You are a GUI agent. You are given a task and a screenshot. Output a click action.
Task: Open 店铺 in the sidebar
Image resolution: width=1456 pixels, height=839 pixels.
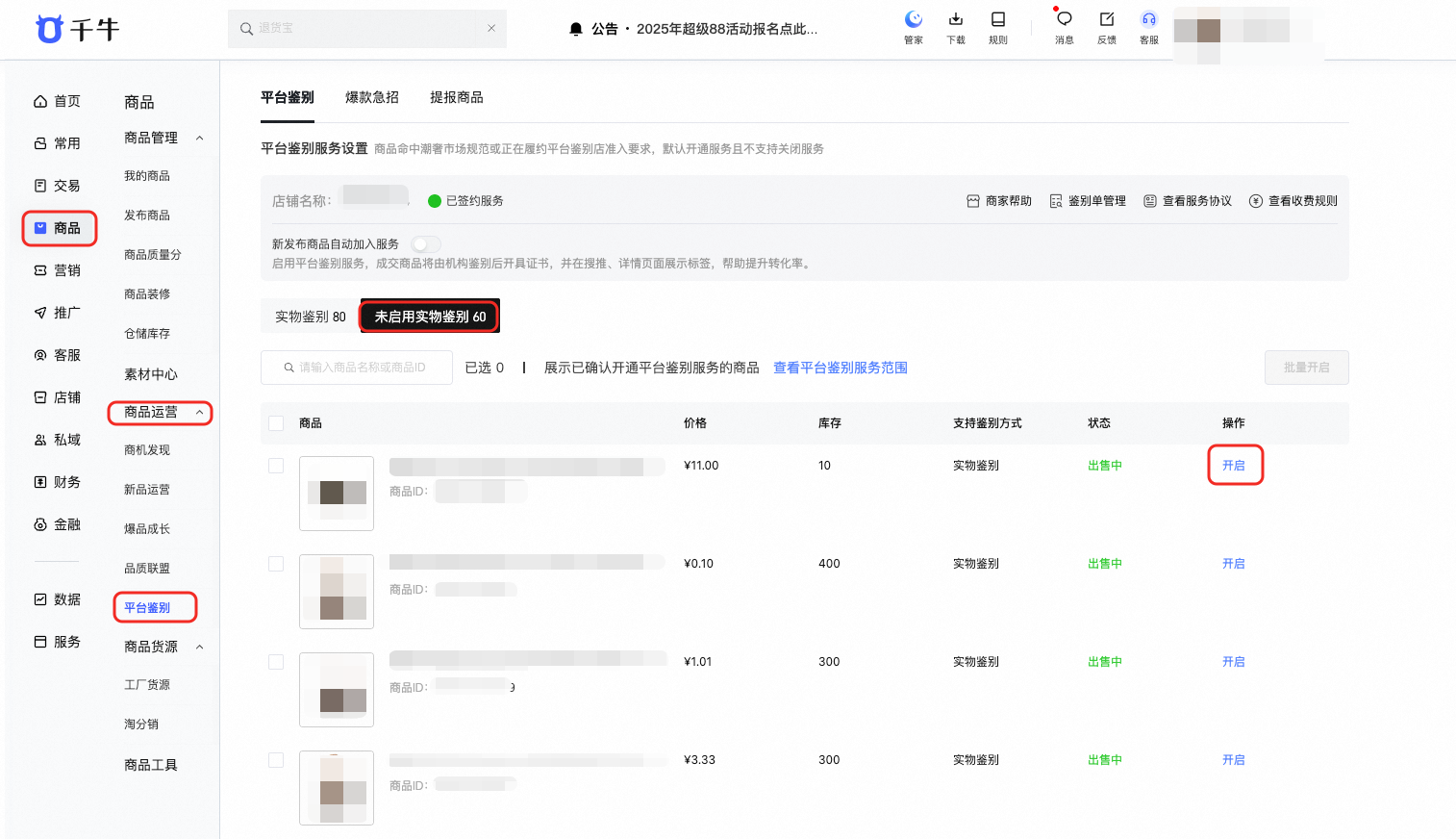(x=58, y=397)
